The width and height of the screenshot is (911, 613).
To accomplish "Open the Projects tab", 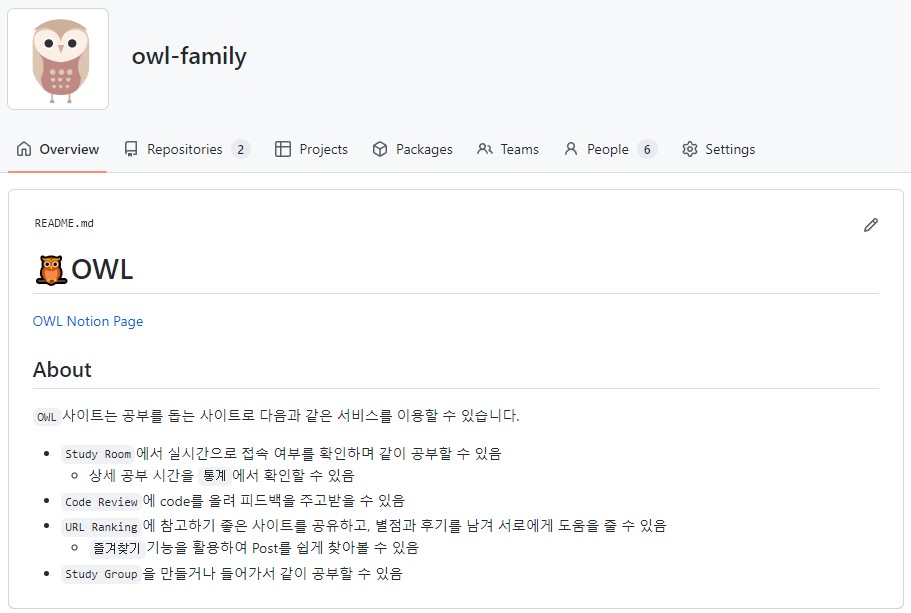I will 323,149.
